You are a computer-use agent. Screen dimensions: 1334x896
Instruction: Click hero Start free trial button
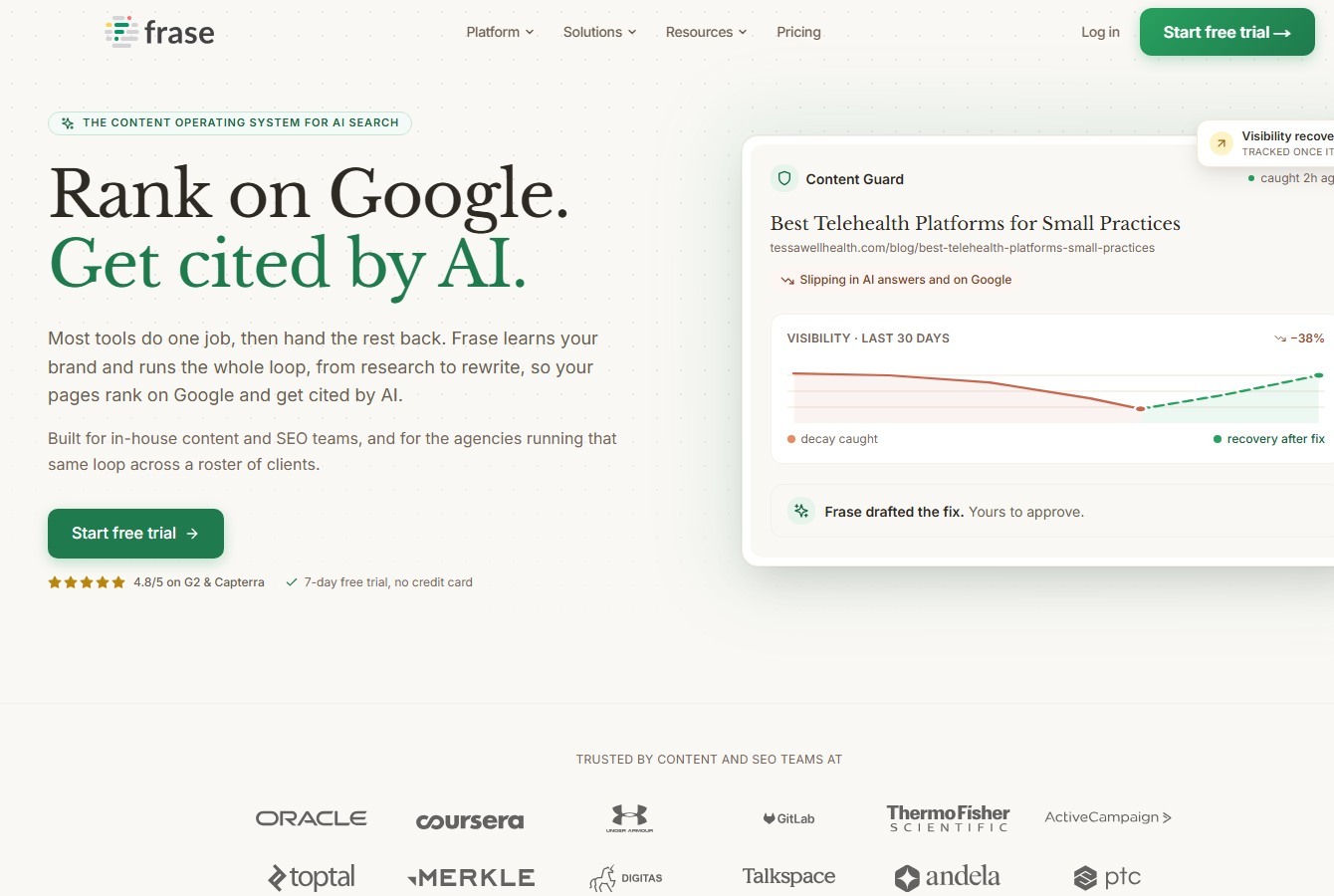point(135,534)
